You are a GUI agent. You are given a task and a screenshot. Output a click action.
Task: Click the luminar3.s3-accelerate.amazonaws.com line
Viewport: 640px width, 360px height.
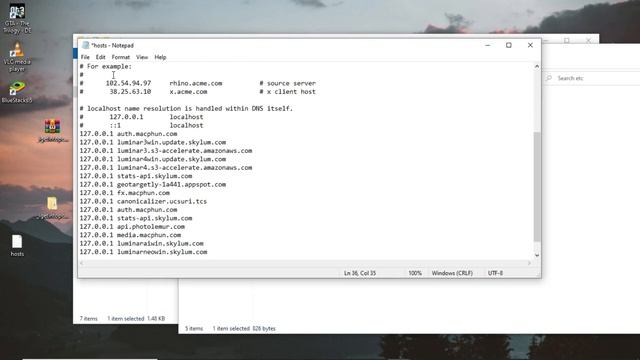point(166,151)
